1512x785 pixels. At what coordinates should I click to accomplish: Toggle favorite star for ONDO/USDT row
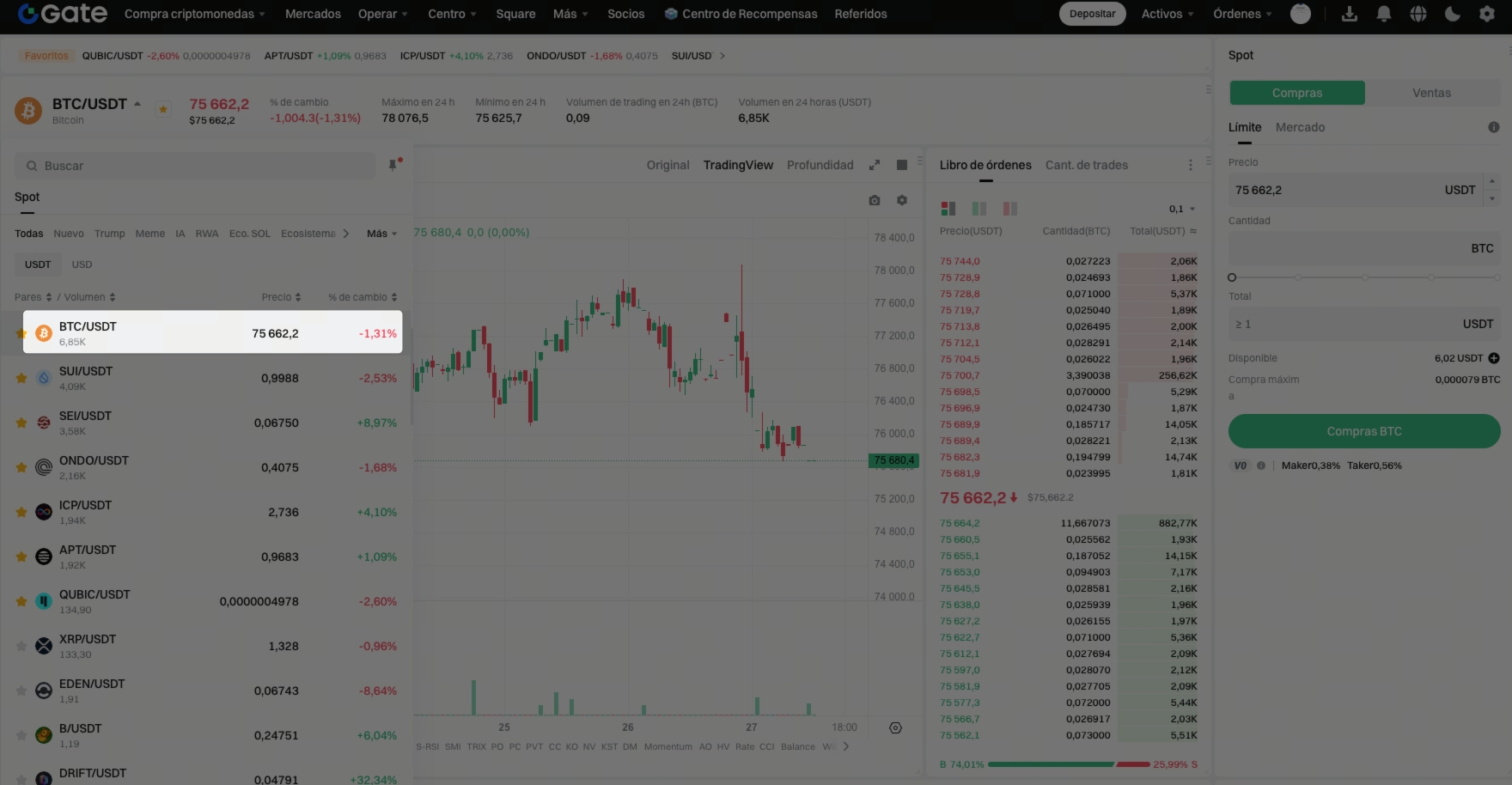tap(21, 467)
